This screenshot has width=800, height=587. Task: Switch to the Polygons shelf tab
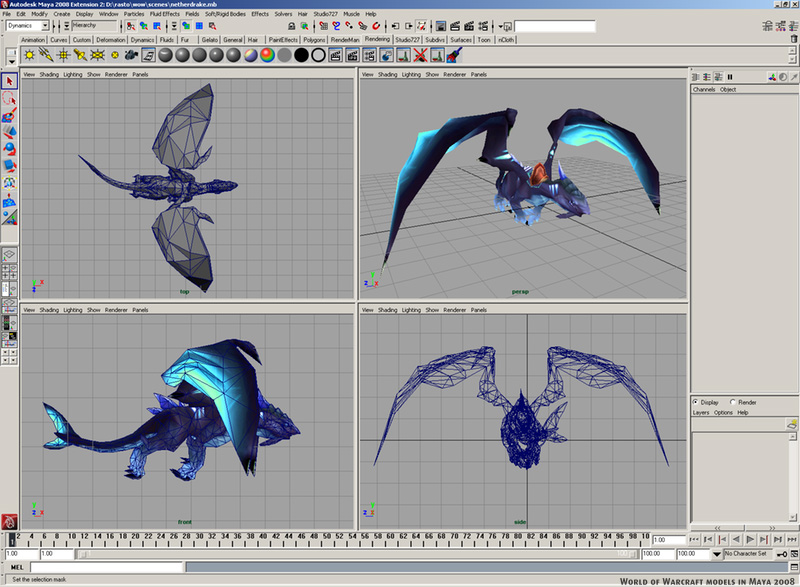[x=314, y=40]
